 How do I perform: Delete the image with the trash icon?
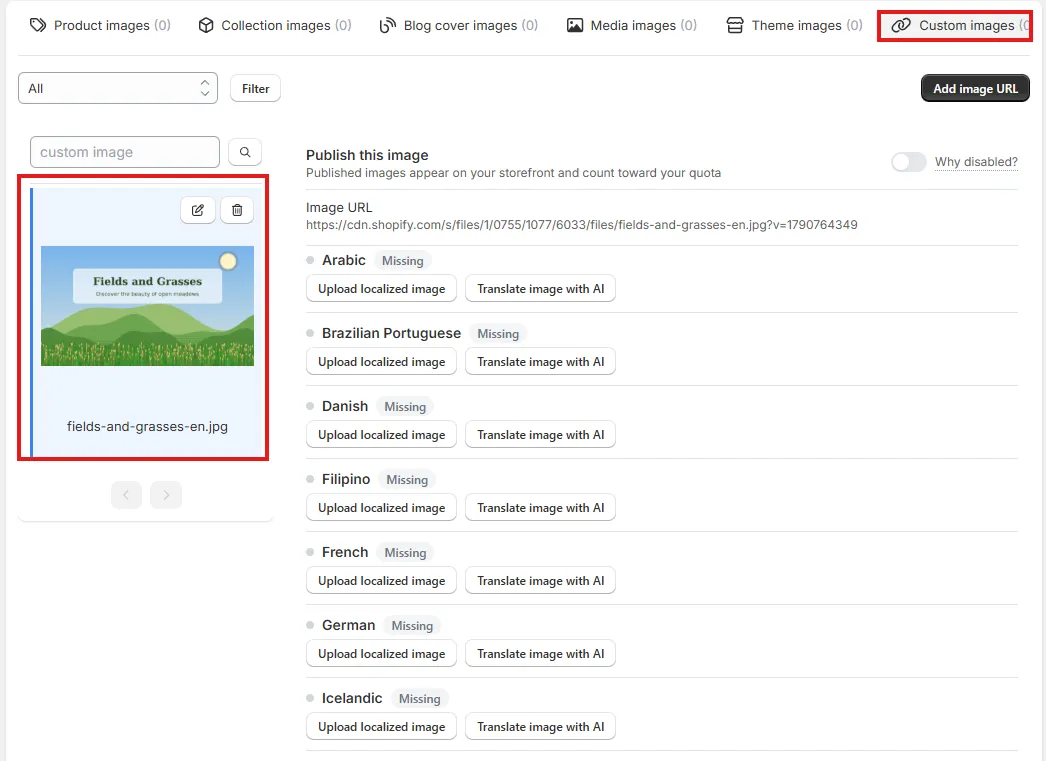[x=237, y=210]
